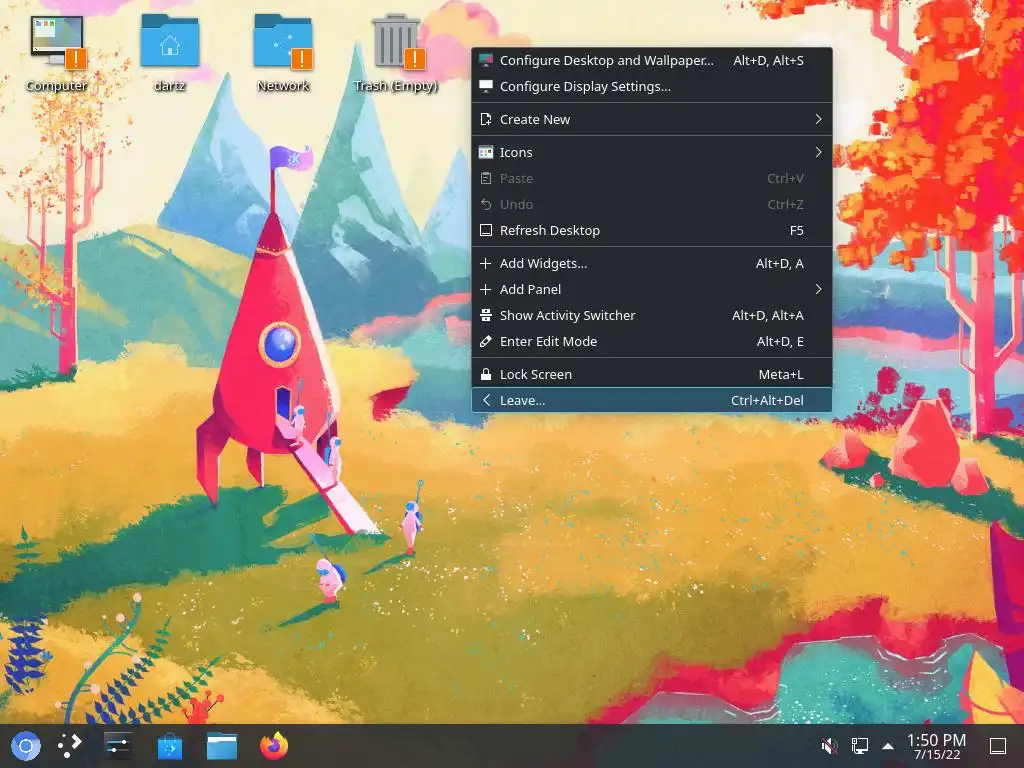
Task: Launch System Settings from the taskbar
Action: click(118, 746)
